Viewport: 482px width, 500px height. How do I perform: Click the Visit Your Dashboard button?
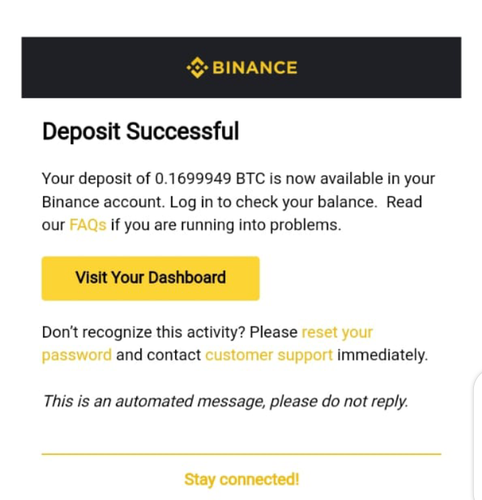pyautogui.click(x=150, y=278)
